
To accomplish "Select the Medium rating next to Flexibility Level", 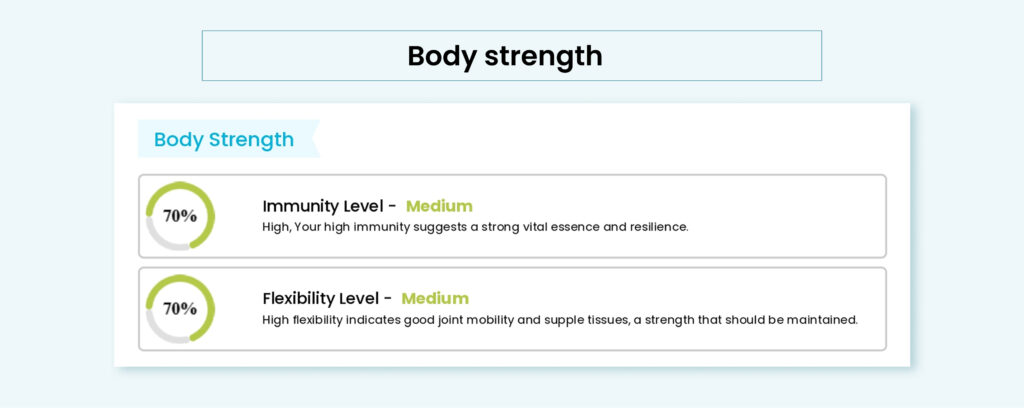I will 435,299.
